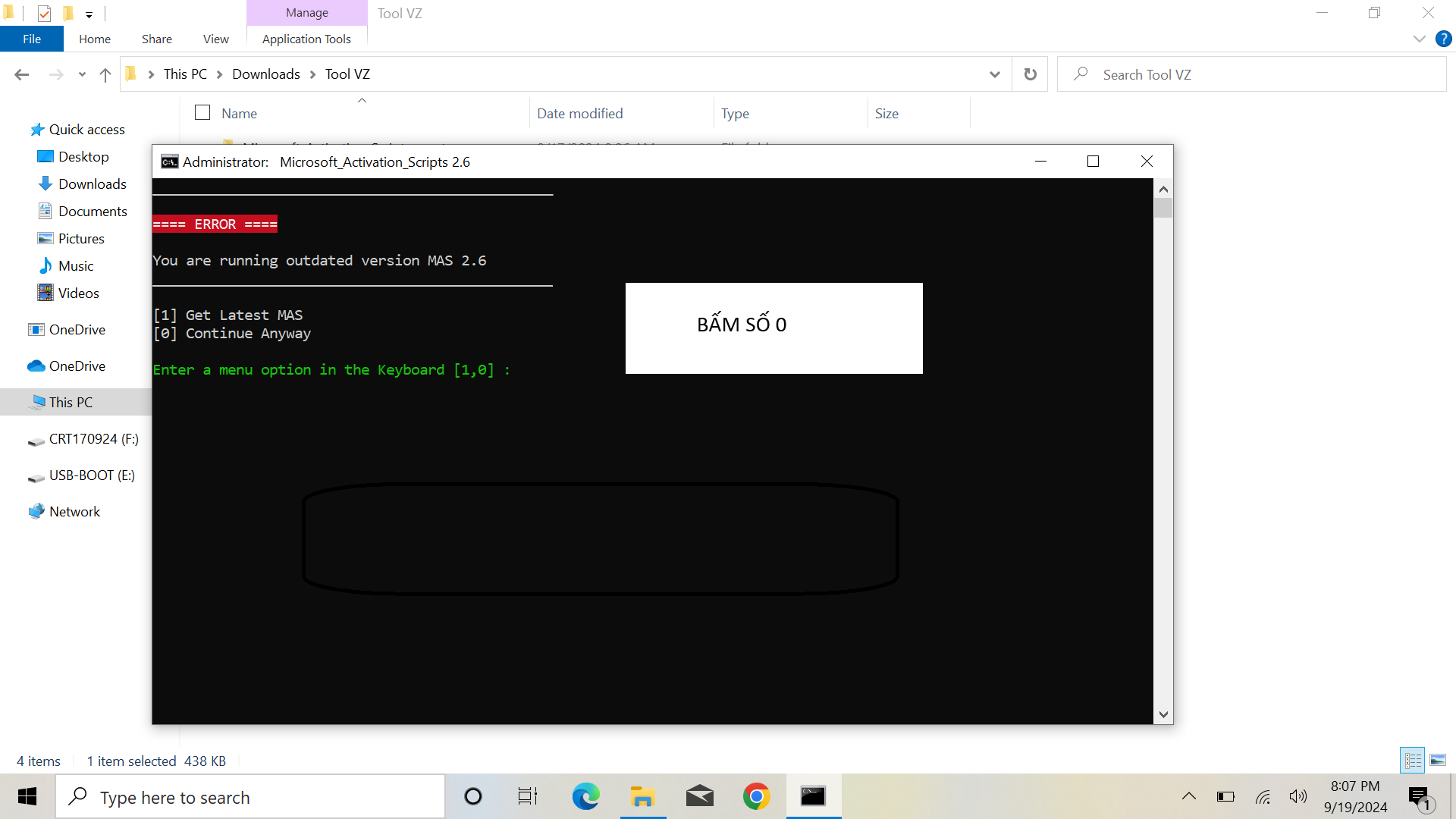Click the Properties quick access toolbar icon
The height and width of the screenshot is (819, 1456).
point(44,14)
